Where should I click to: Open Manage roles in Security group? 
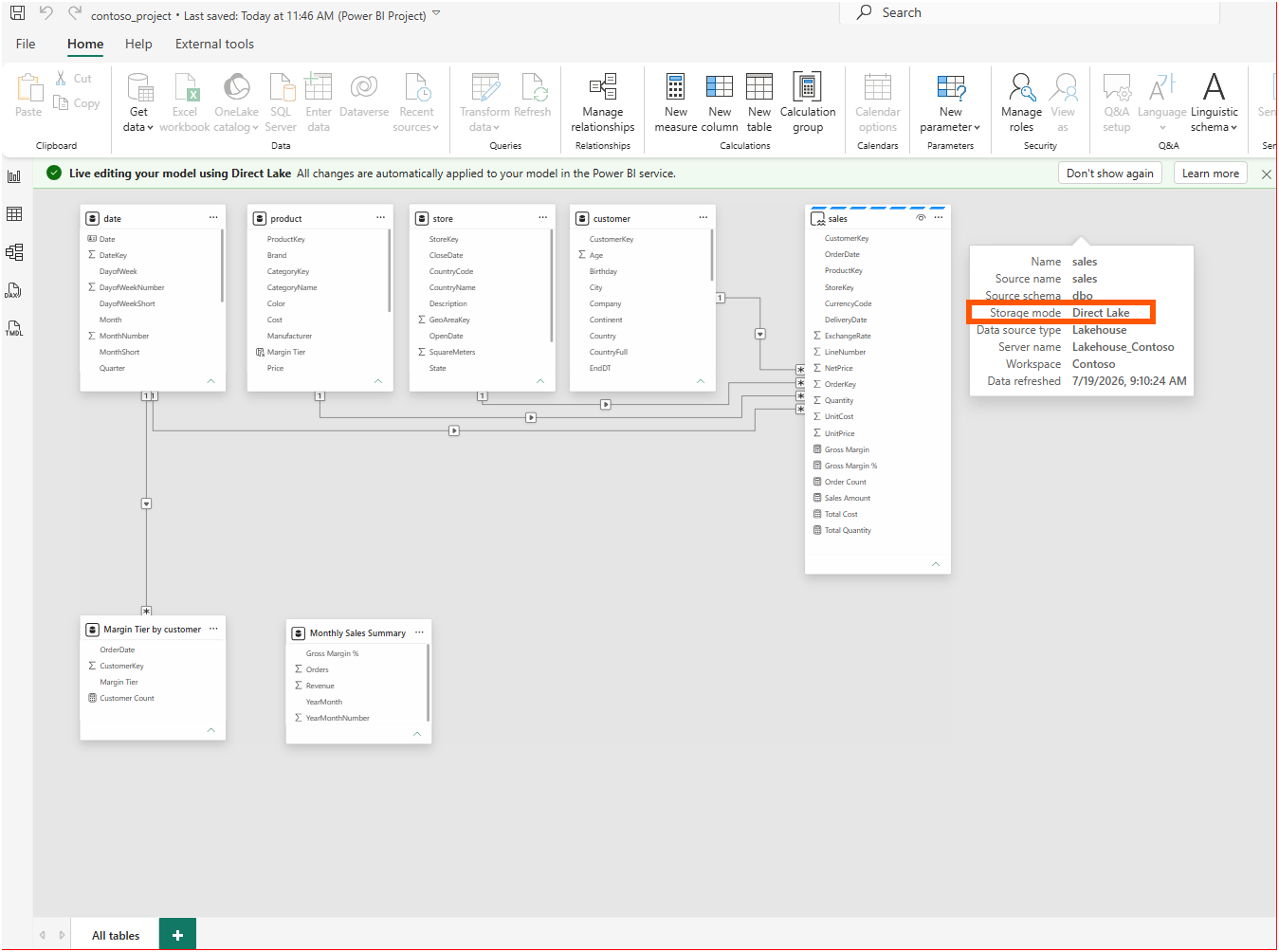pyautogui.click(x=1021, y=103)
